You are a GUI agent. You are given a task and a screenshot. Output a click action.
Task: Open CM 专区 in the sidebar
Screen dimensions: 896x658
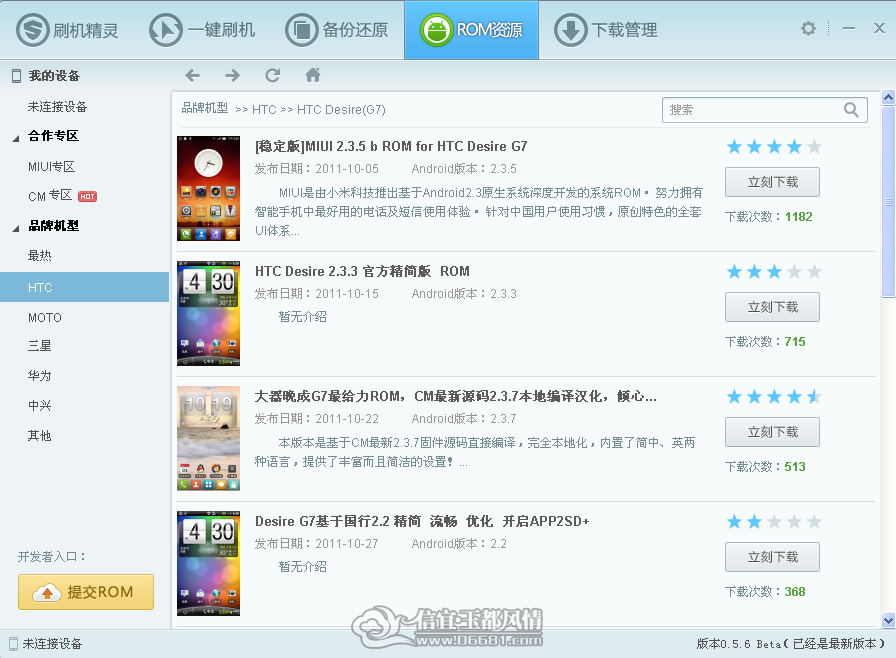coord(50,196)
